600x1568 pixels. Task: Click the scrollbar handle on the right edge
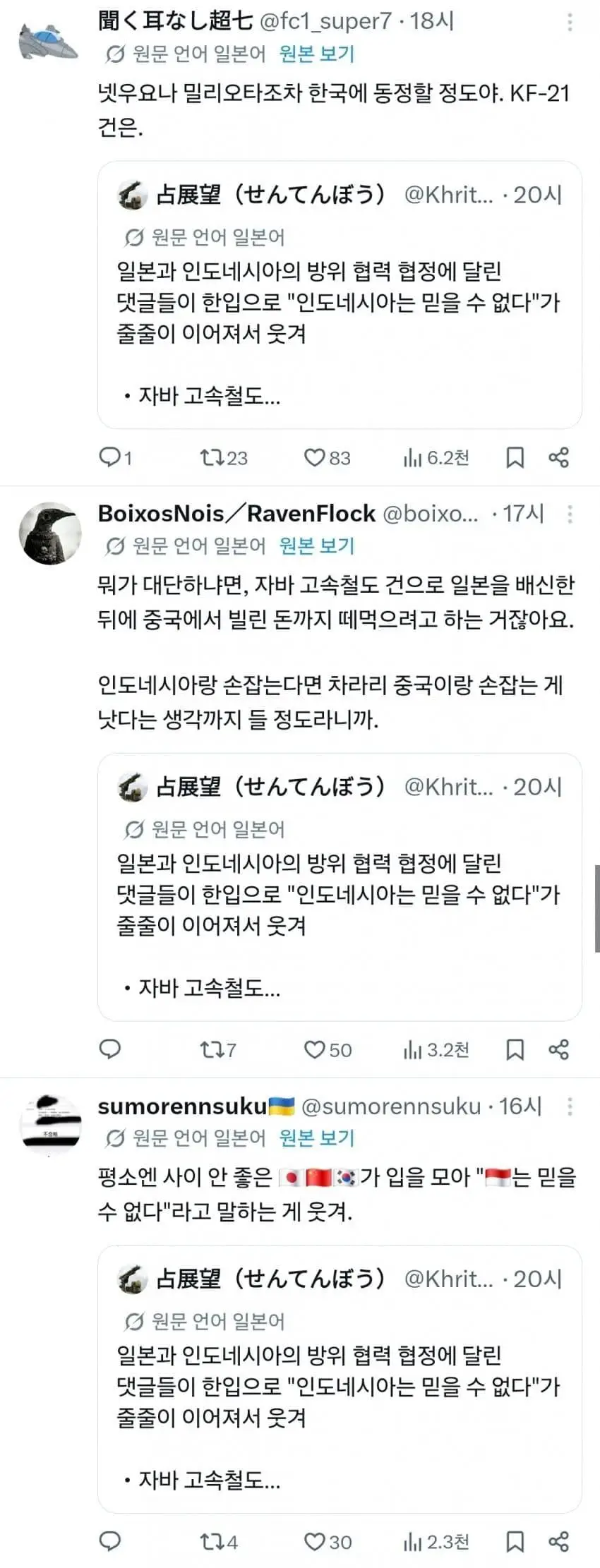[x=596, y=908]
